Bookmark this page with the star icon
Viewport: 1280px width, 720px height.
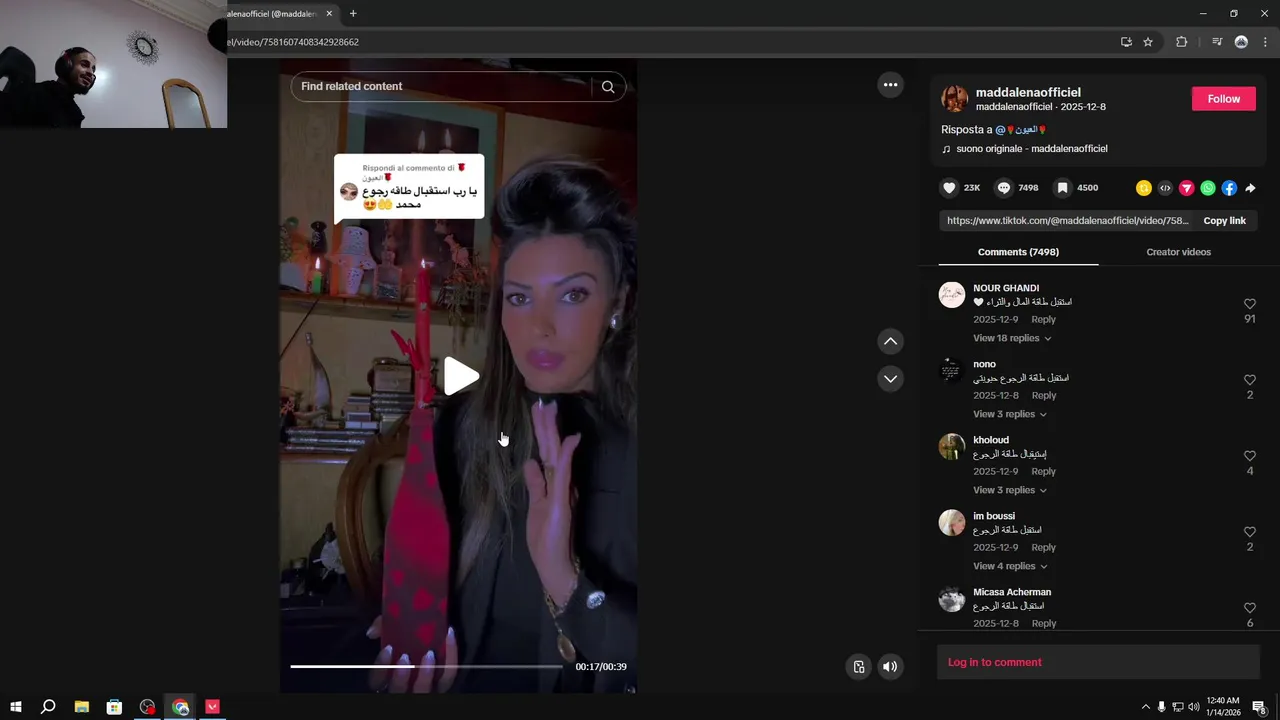point(1148,42)
